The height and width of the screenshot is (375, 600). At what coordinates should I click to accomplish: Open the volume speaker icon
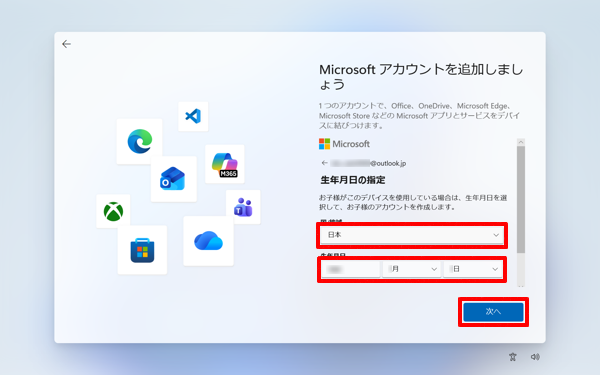click(x=535, y=357)
